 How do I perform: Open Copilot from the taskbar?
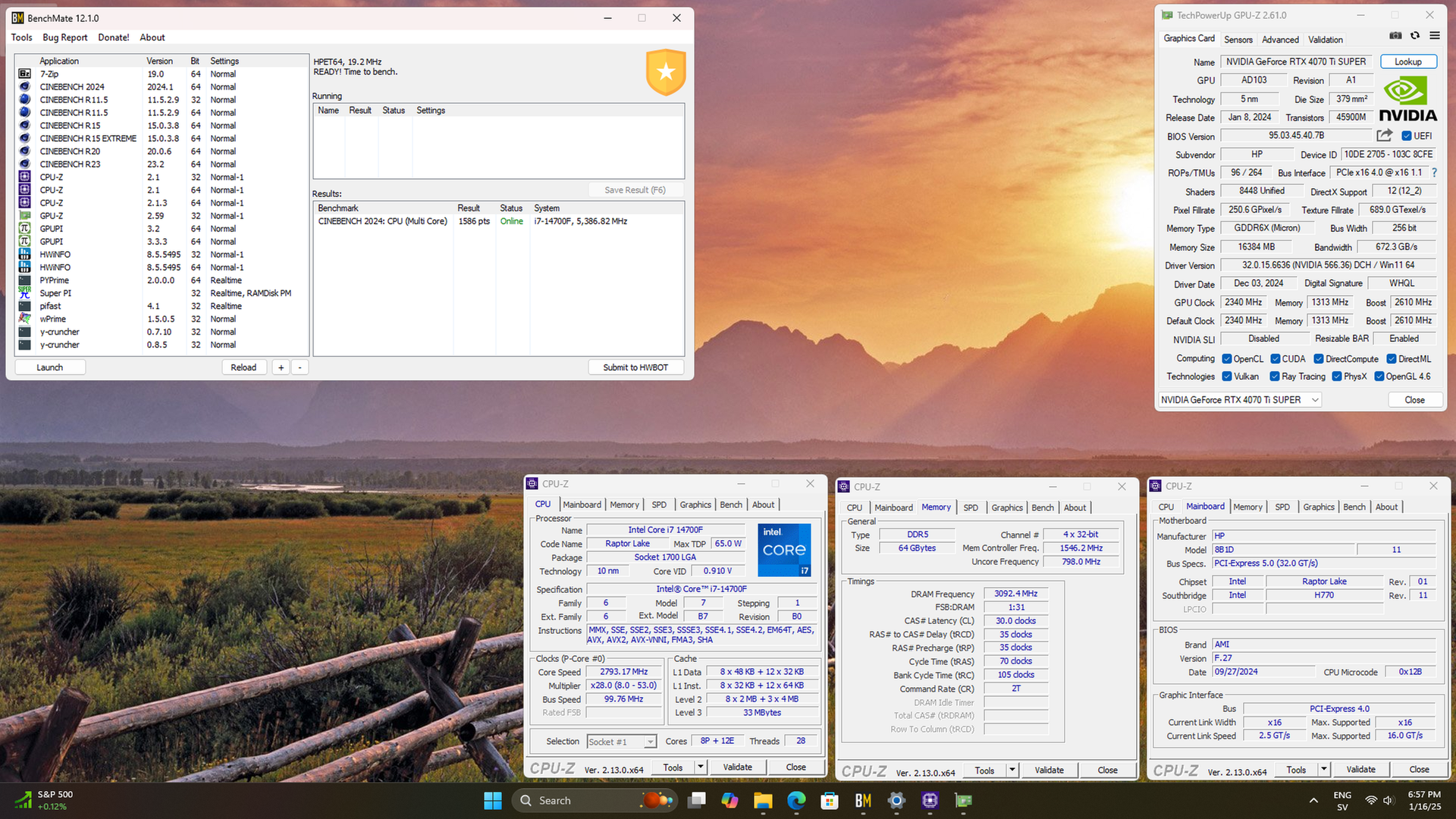click(x=730, y=800)
